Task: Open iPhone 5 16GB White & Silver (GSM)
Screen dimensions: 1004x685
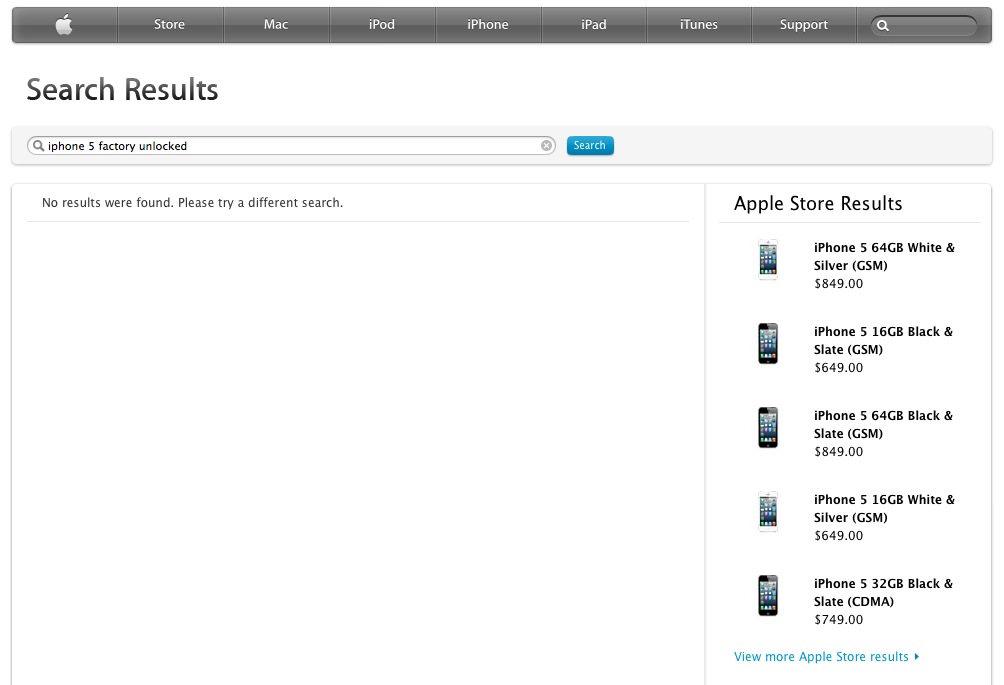Action: [x=884, y=508]
